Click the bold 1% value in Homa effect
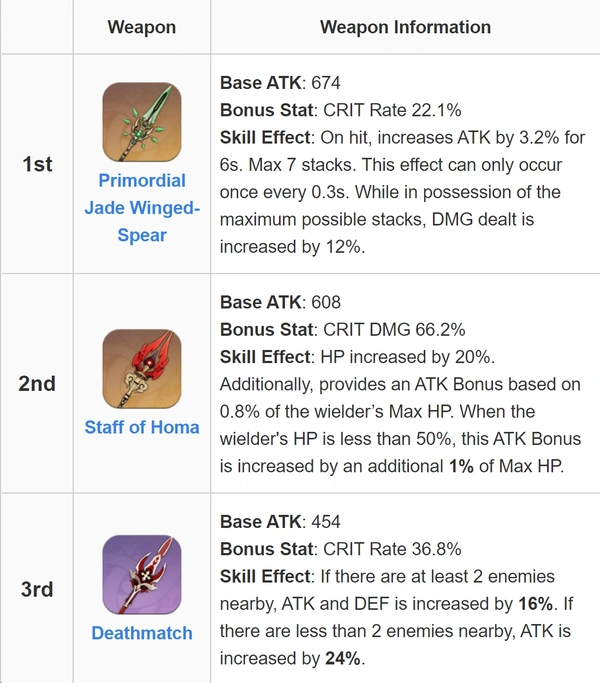Image resolution: width=600 pixels, height=683 pixels. click(461, 467)
